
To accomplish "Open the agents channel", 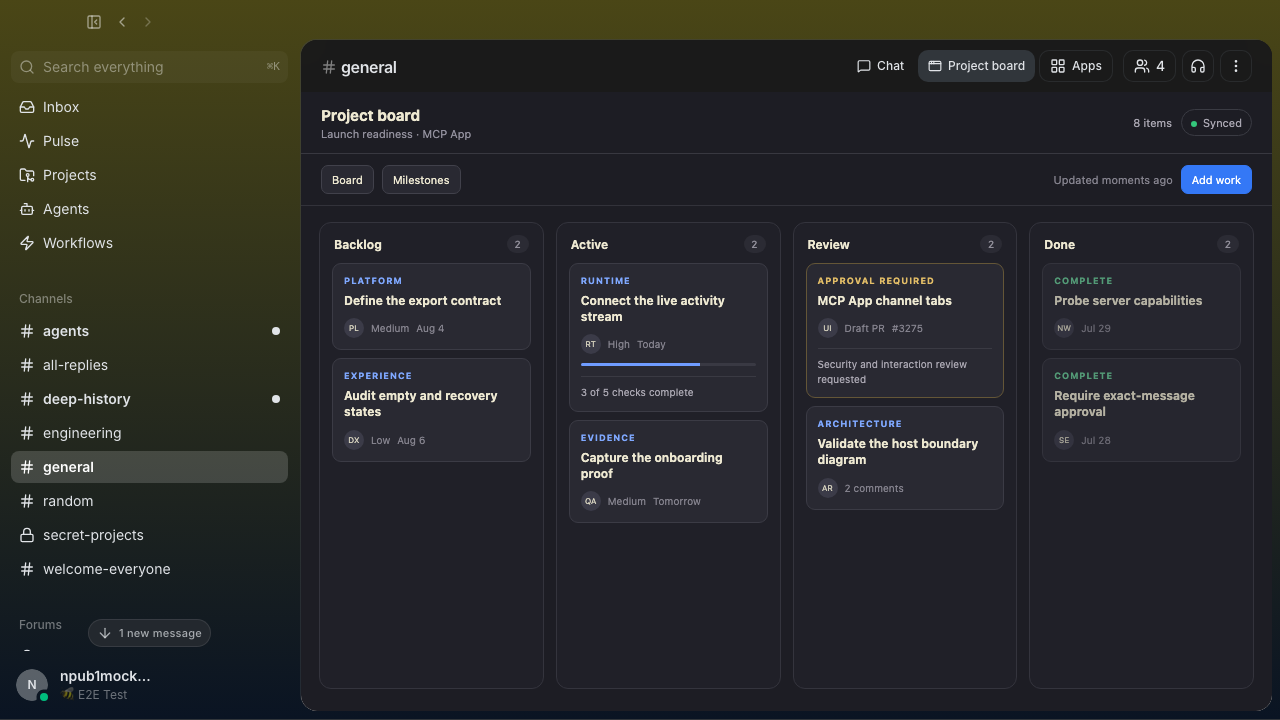I will click(149, 331).
